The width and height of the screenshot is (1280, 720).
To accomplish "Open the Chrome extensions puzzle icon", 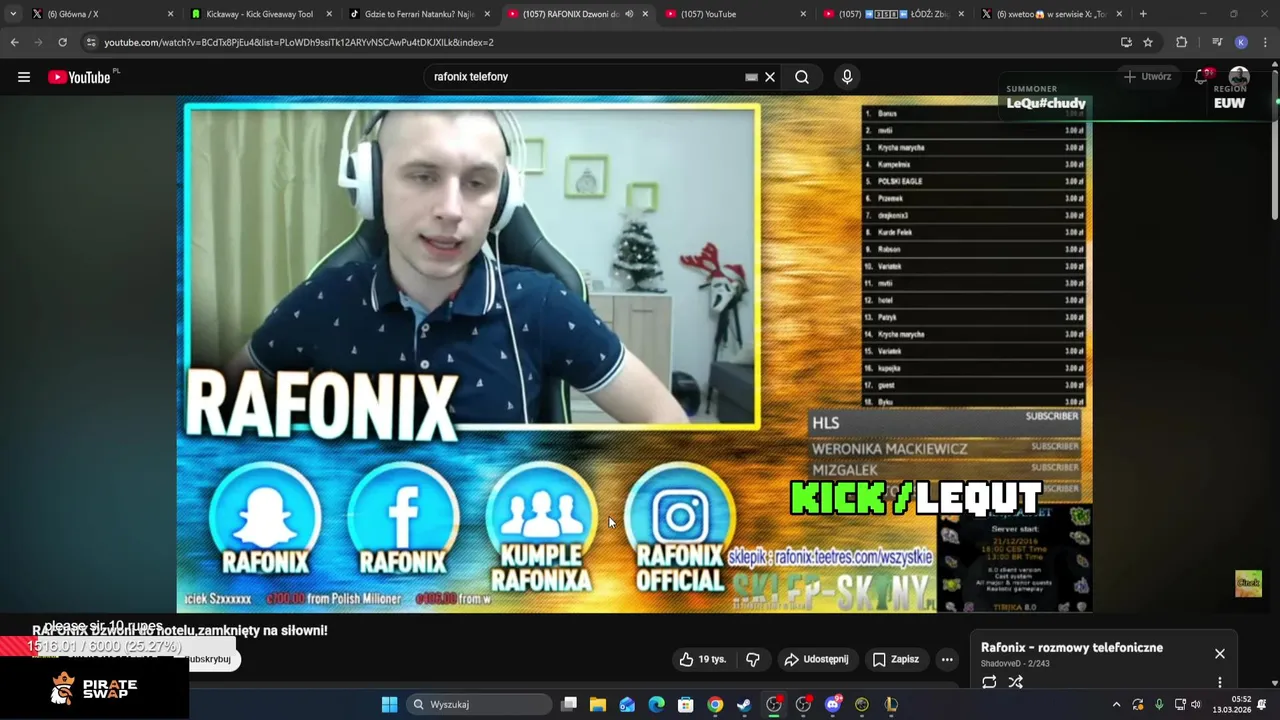I will [1181, 42].
